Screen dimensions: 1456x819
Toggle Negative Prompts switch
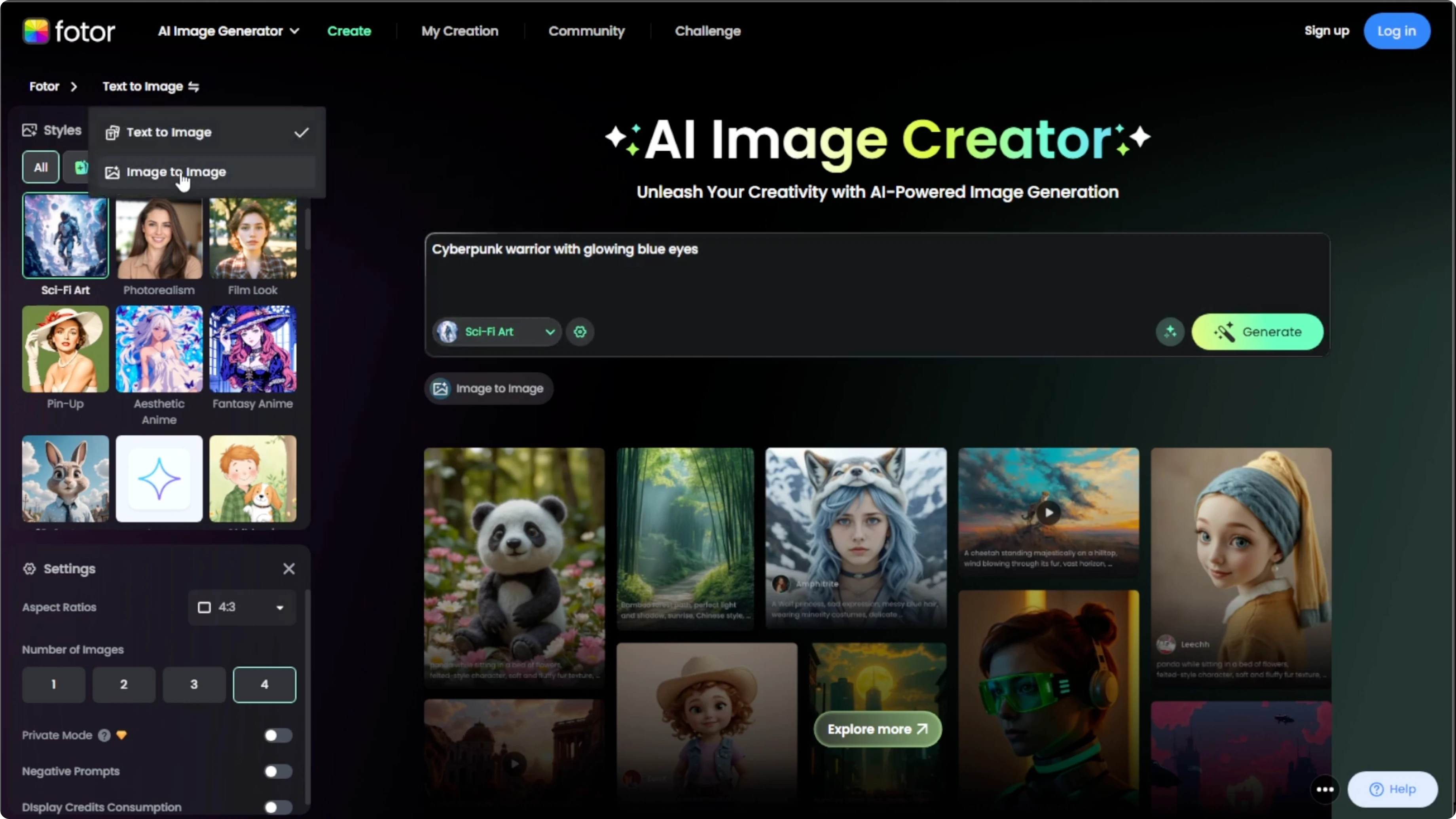pyautogui.click(x=278, y=772)
